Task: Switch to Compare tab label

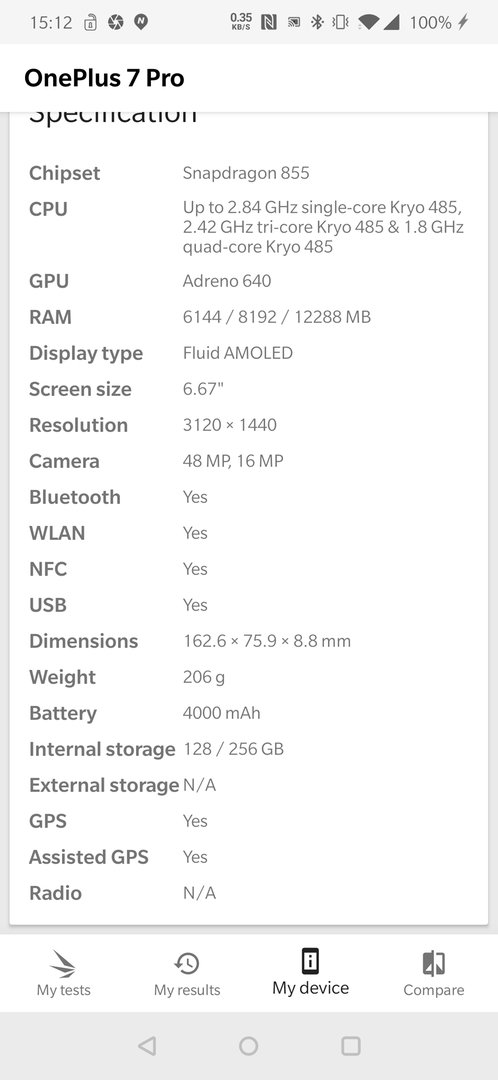Action: [x=433, y=990]
